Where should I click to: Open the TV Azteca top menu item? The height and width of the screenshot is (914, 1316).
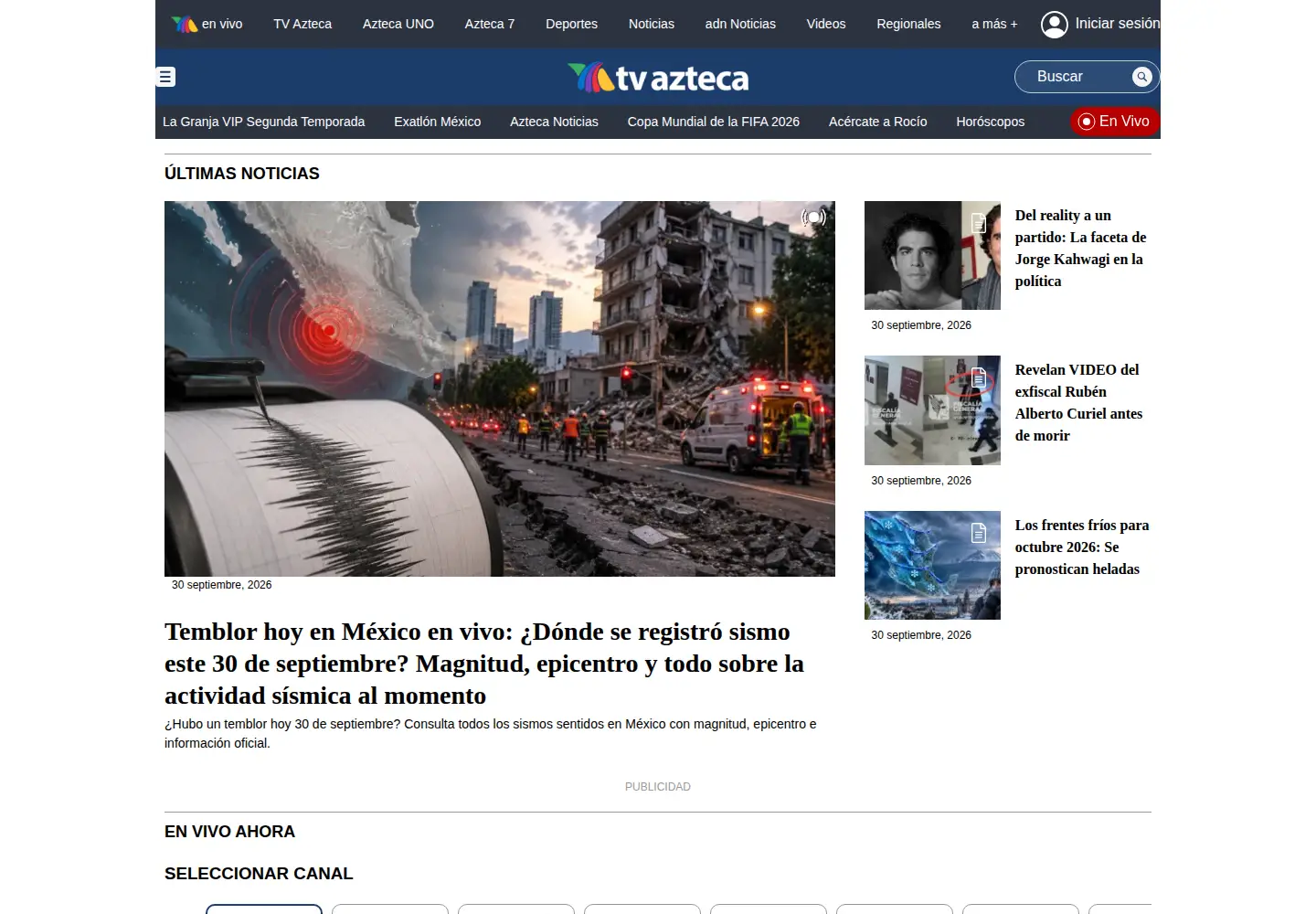tap(302, 24)
